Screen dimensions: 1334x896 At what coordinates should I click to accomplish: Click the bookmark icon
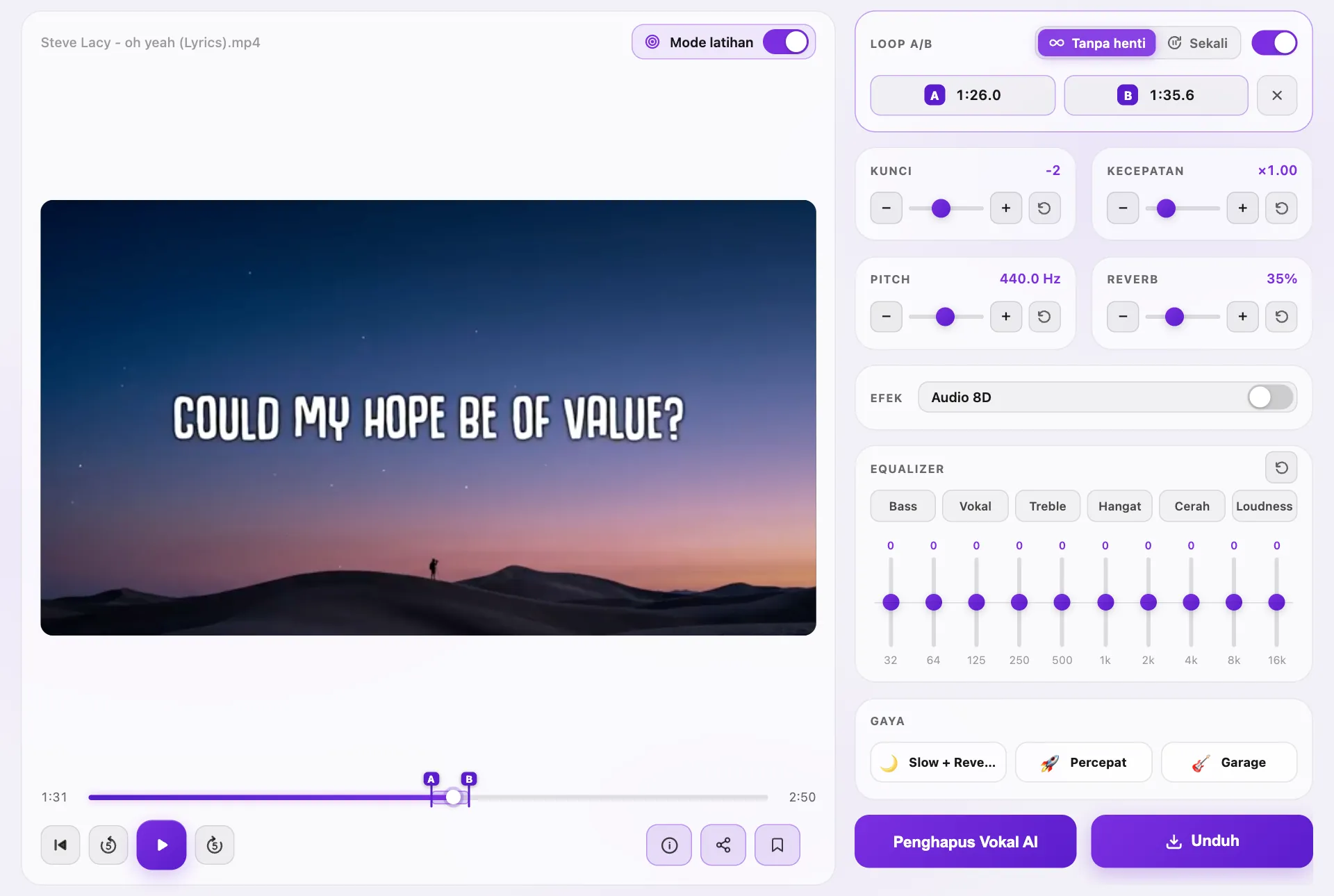click(x=777, y=845)
